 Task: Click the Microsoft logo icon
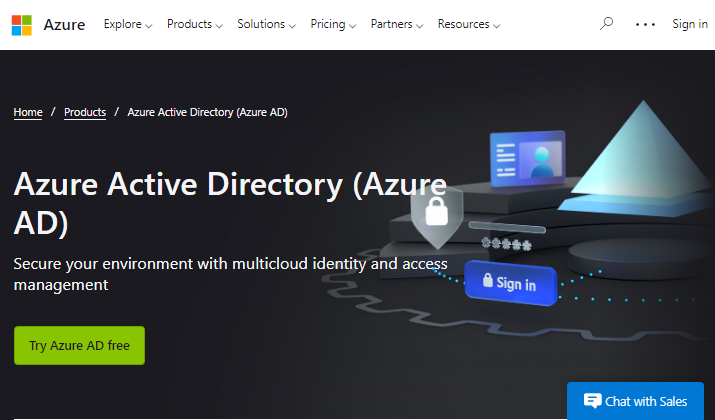21,25
